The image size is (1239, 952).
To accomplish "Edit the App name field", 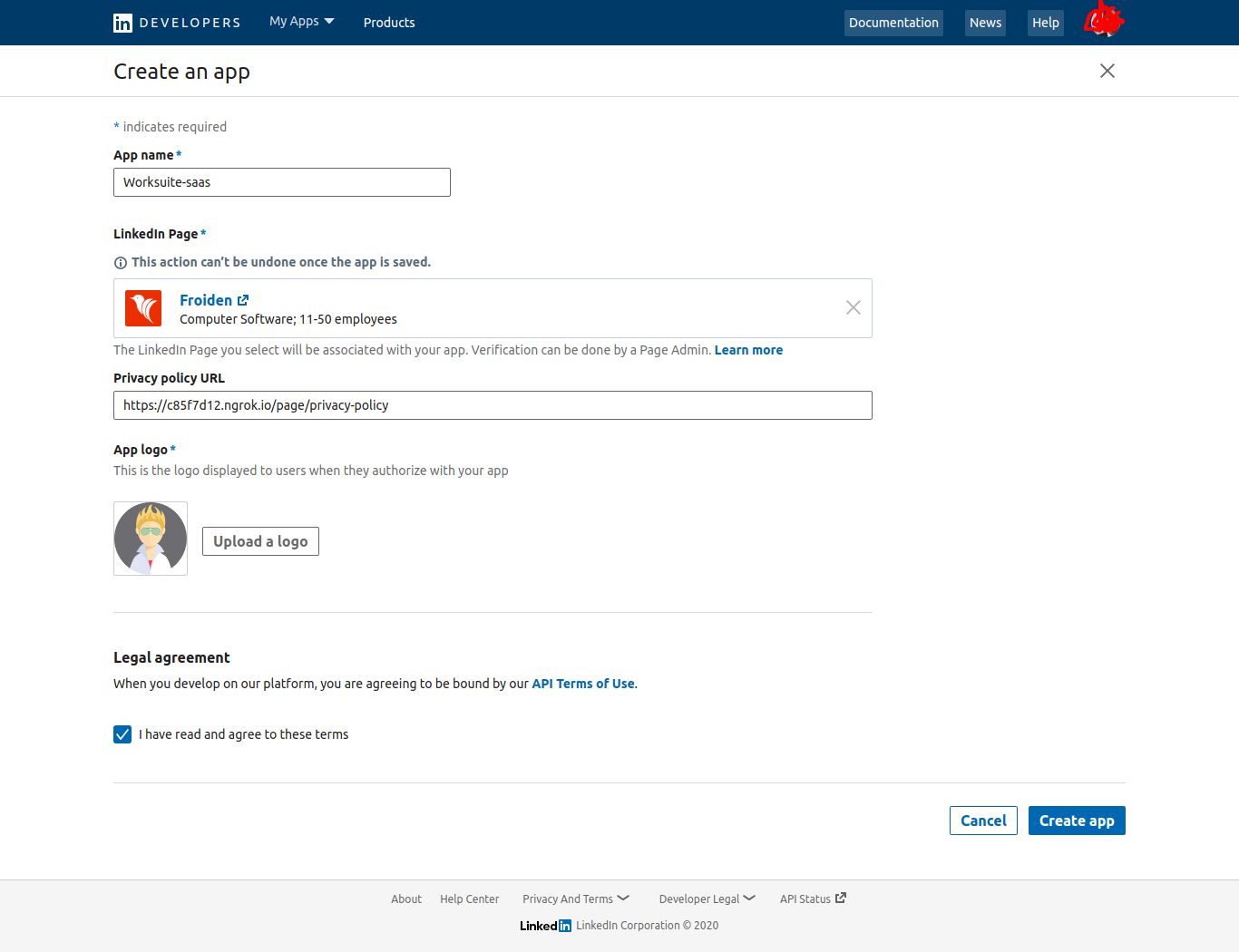I will tap(282, 182).
